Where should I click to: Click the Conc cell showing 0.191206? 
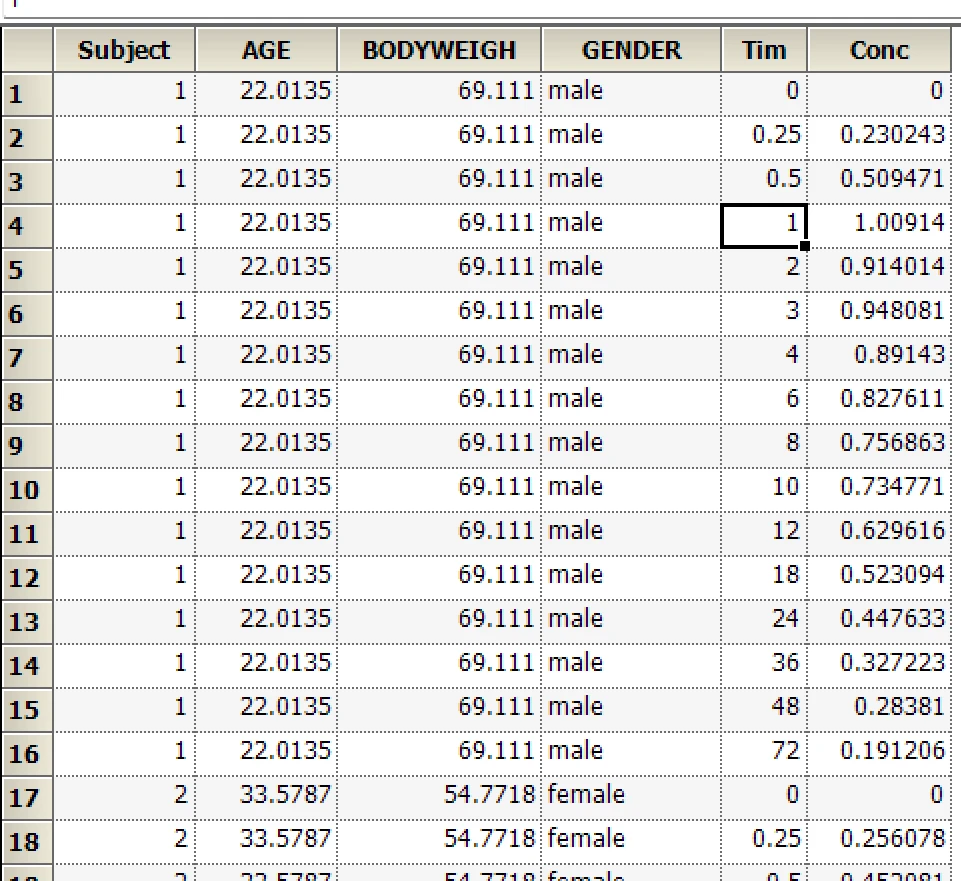coord(879,751)
